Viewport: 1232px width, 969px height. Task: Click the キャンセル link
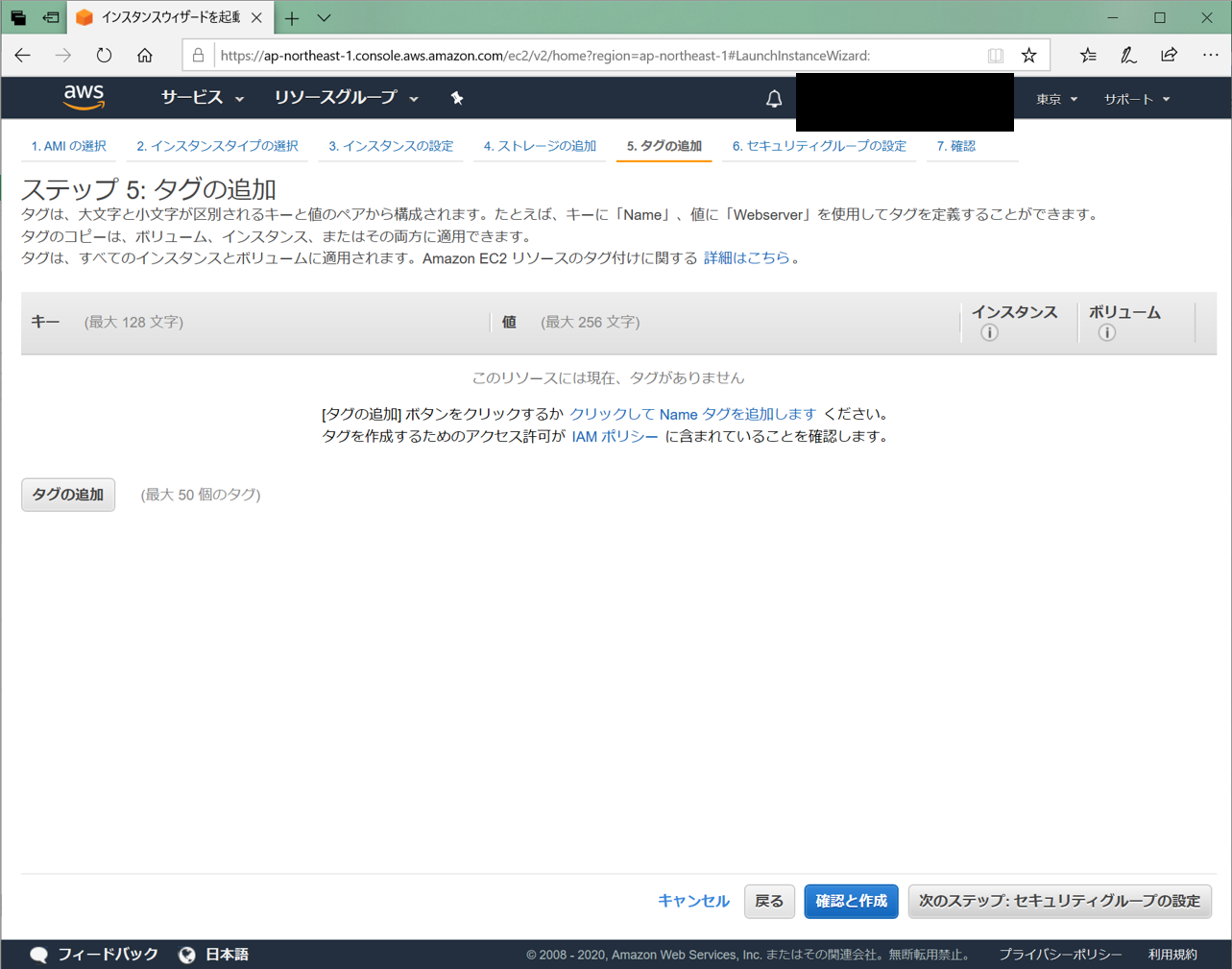coord(693,901)
